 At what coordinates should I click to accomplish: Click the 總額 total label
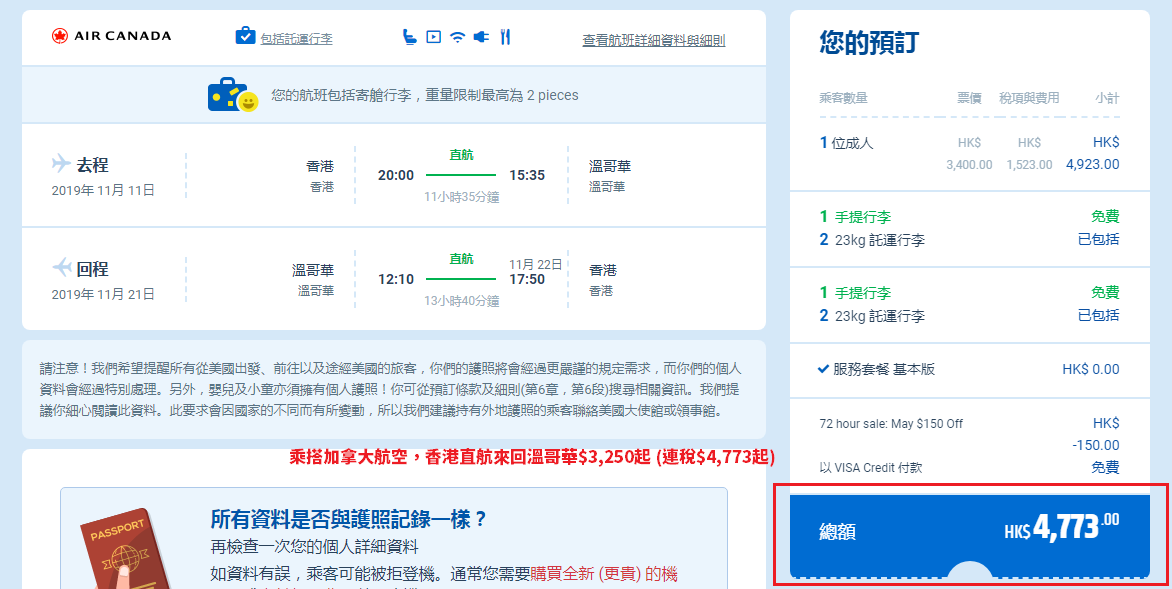pyautogui.click(x=837, y=531)
